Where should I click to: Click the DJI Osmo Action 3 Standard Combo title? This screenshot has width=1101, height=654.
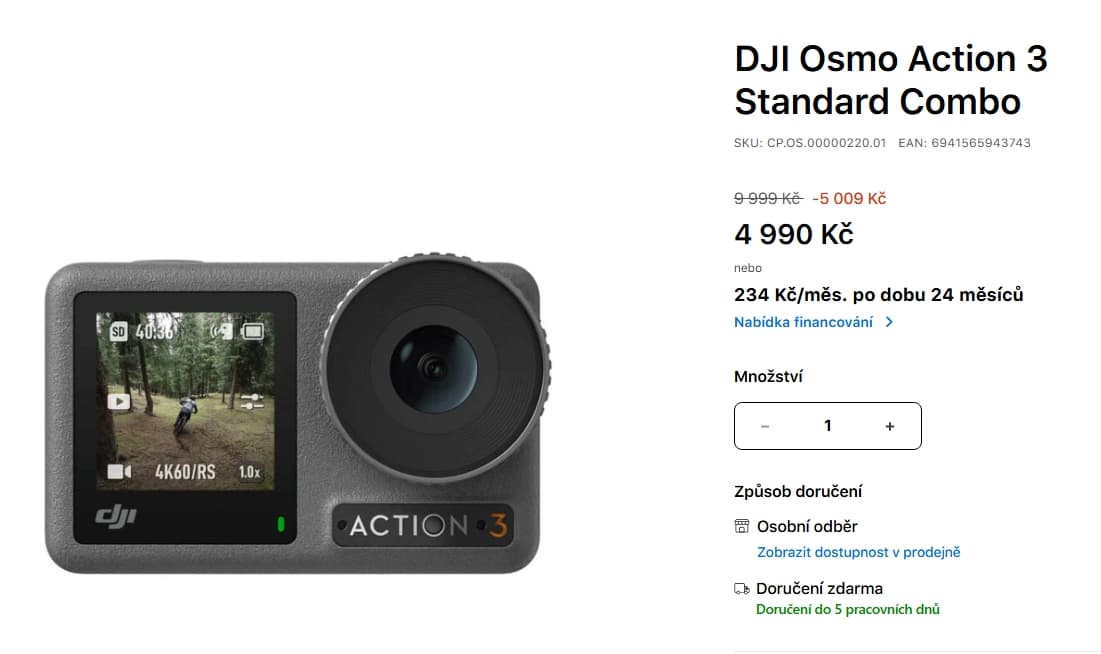point(890,79)
